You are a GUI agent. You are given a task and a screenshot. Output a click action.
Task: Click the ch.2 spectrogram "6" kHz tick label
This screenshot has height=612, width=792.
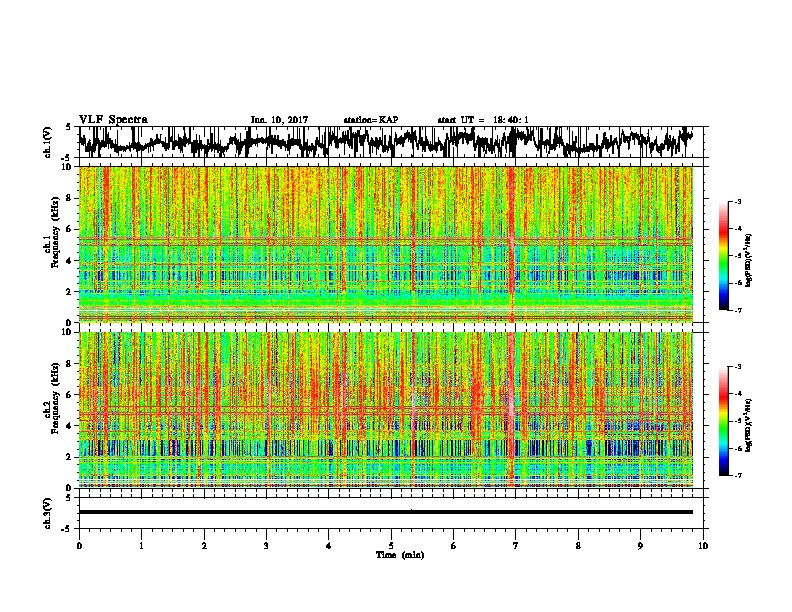pos(70,395)
